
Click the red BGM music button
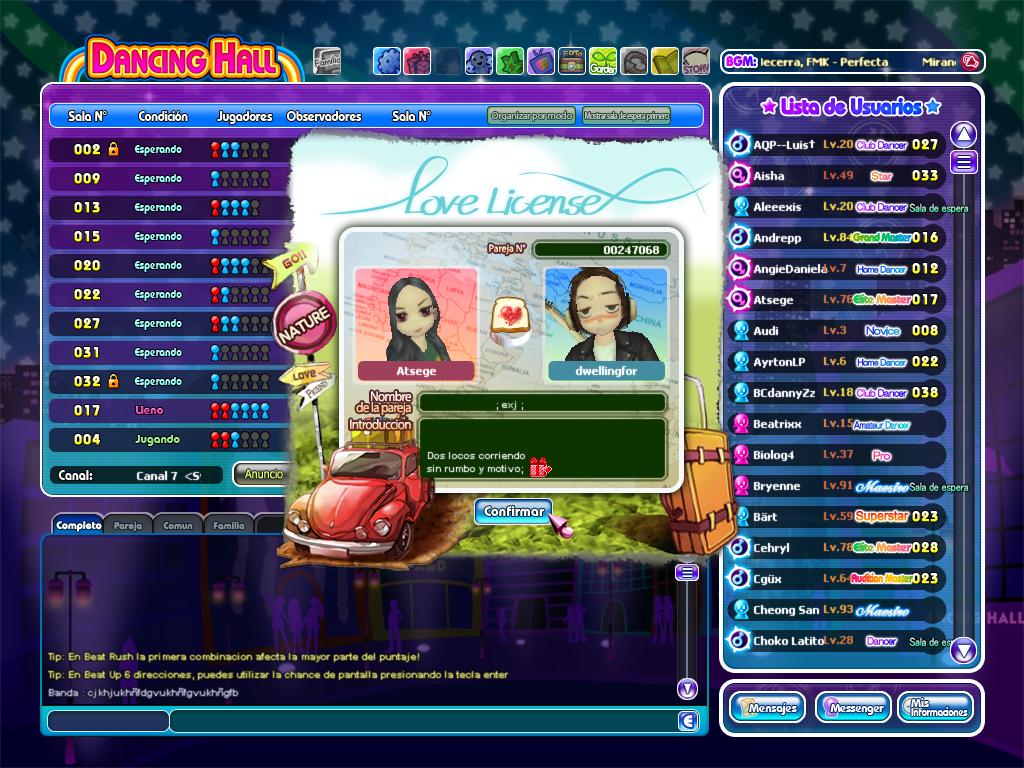tap(971, 61)
